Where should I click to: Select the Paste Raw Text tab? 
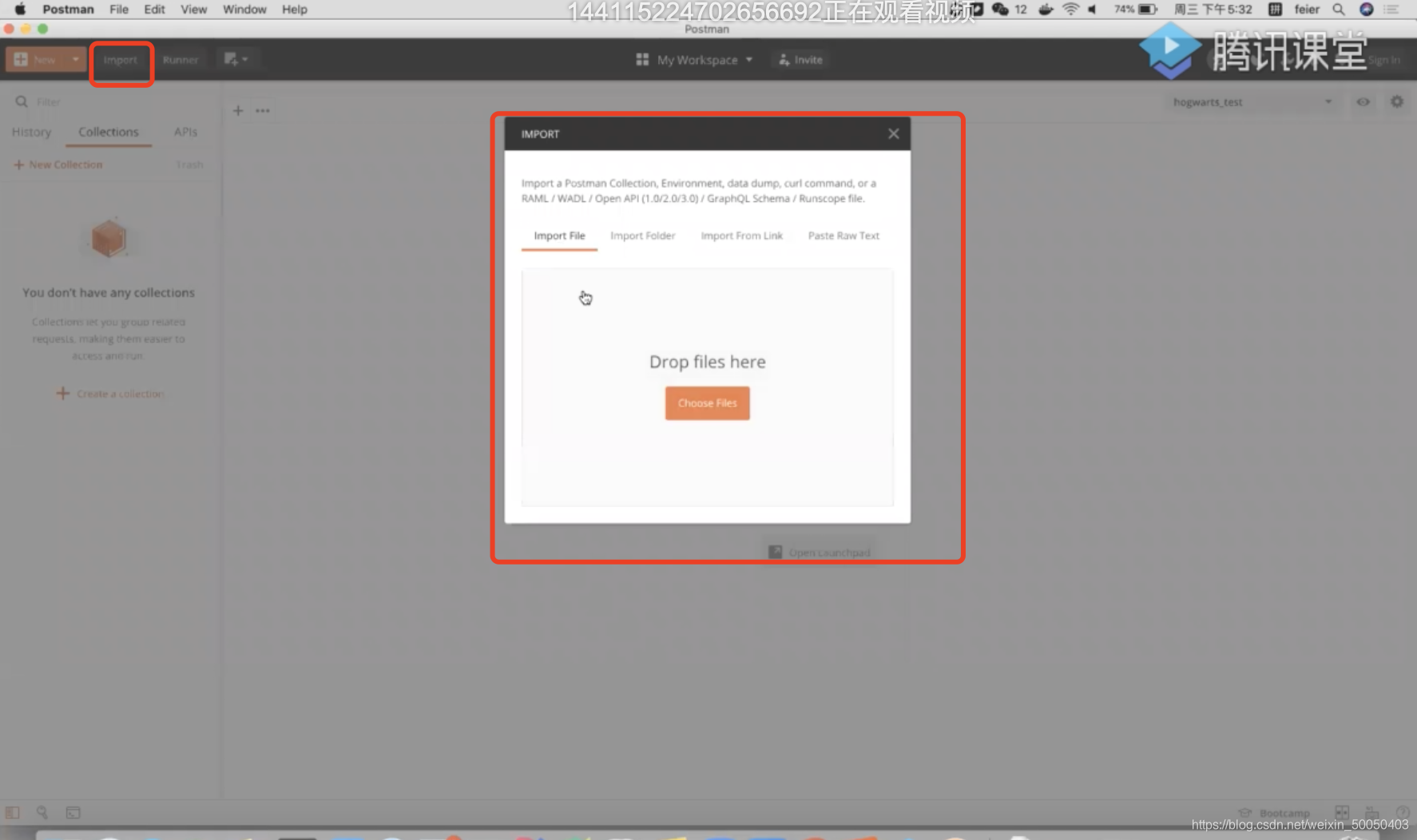(843, 236)
